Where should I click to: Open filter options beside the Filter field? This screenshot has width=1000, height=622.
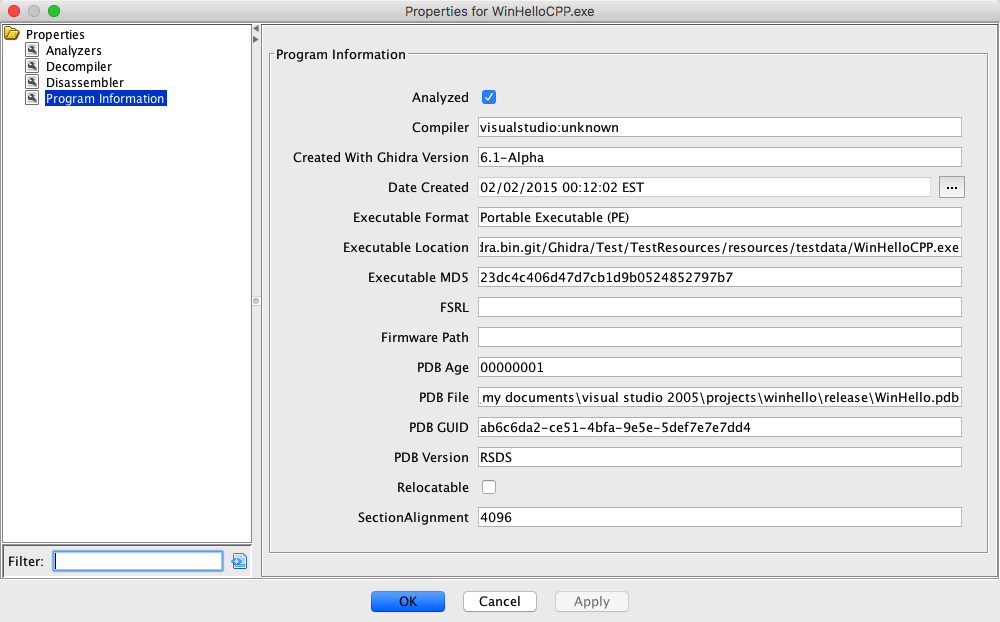239,561
